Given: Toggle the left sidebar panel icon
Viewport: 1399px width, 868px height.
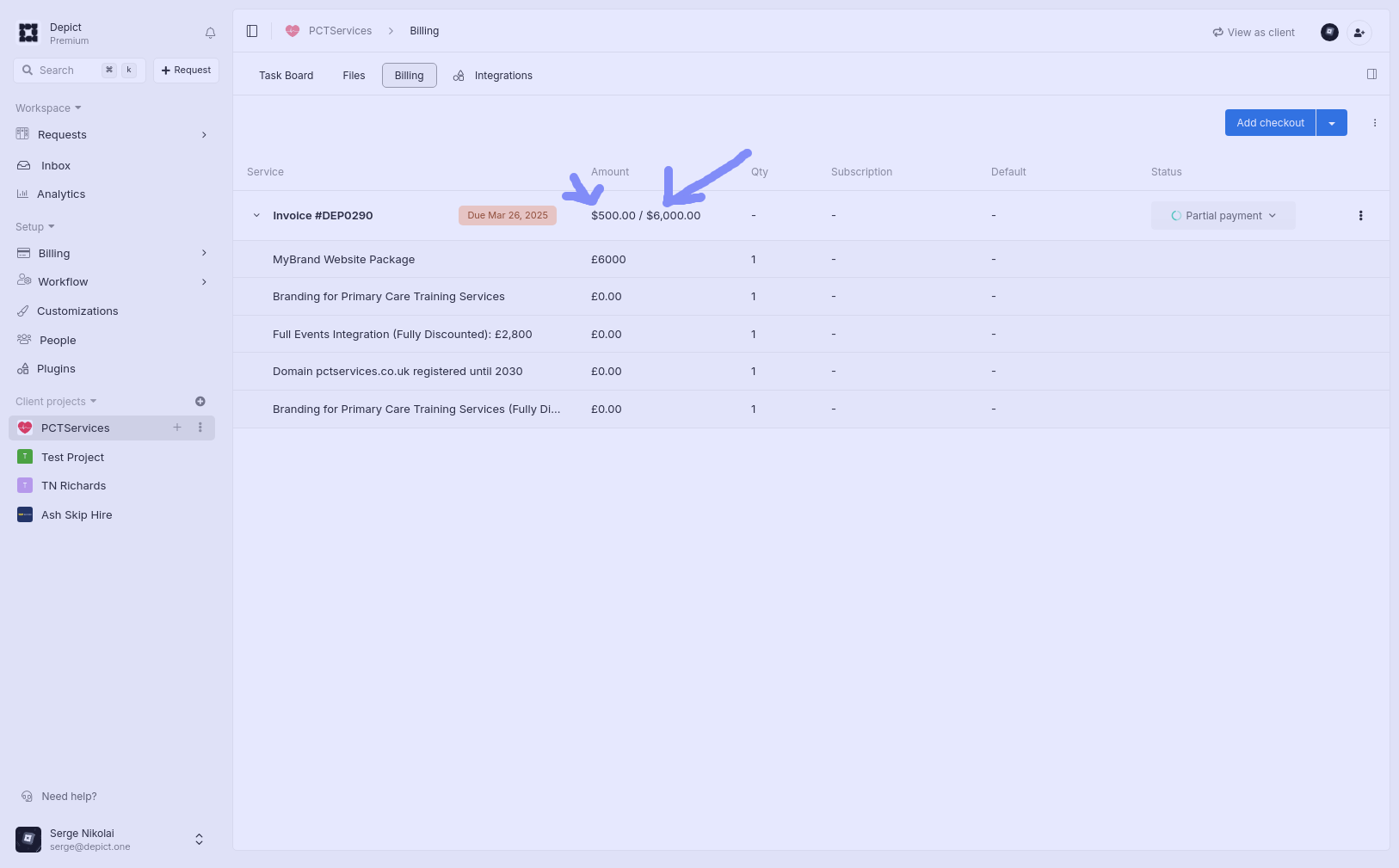Looking at the screenshot, I should point(252,31).
